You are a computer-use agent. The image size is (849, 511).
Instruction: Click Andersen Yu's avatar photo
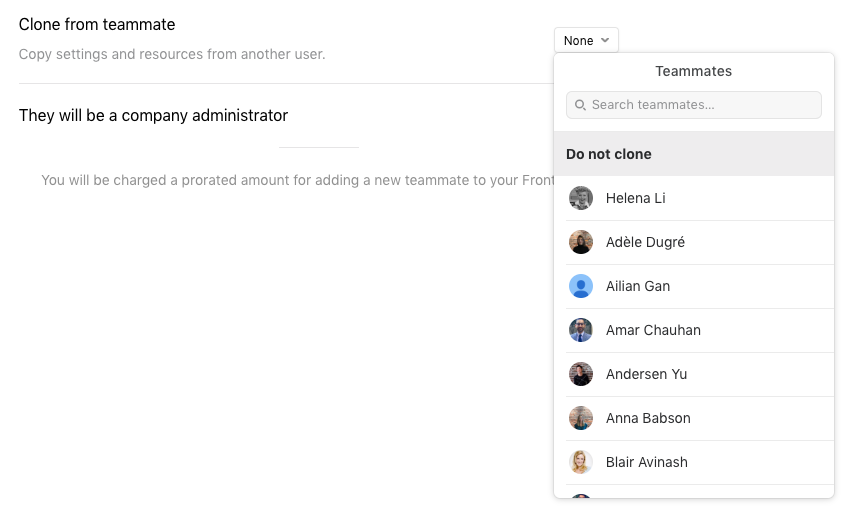click(x=581, y=374)
